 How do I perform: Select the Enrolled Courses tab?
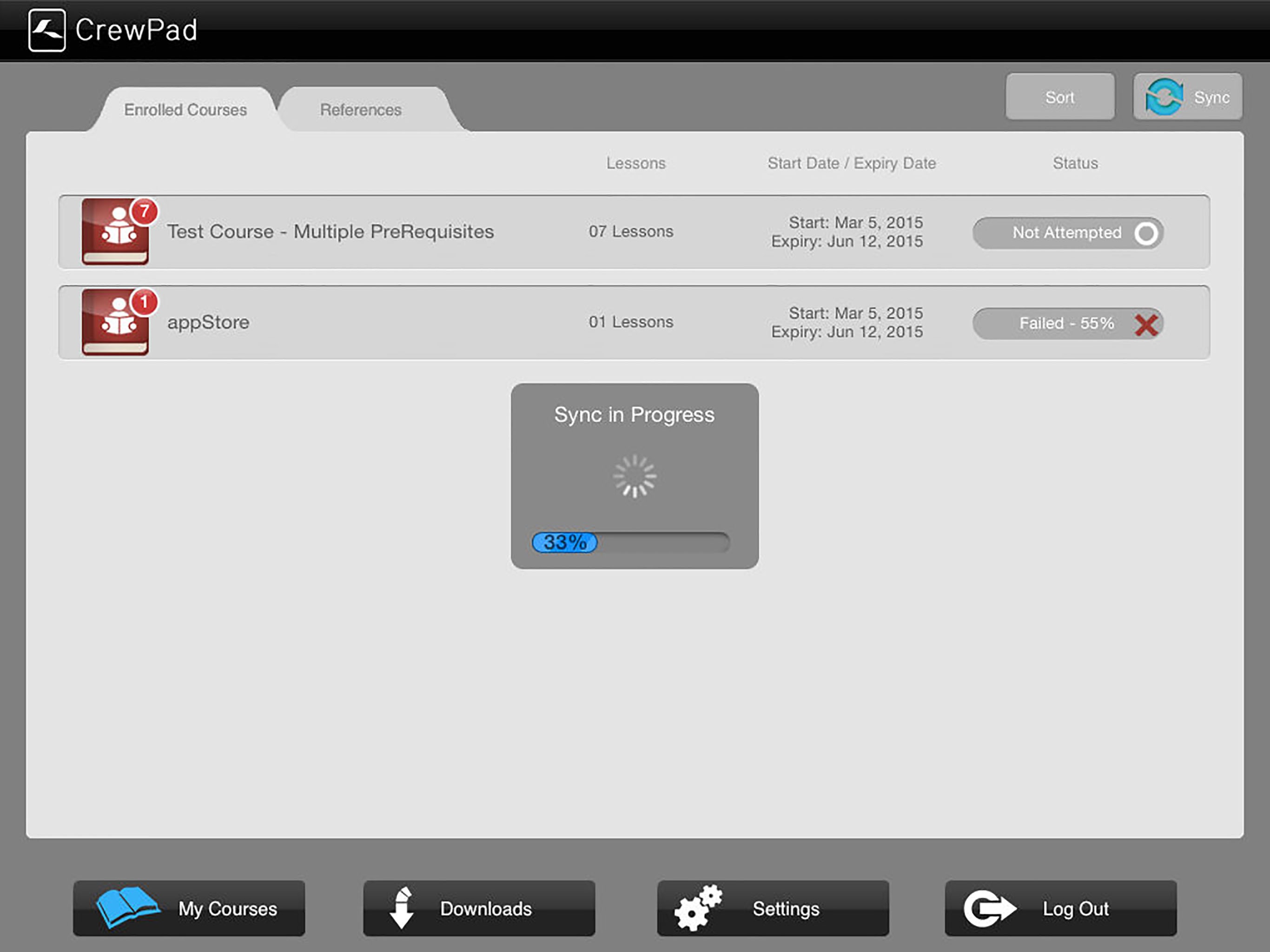pos(185,110)
